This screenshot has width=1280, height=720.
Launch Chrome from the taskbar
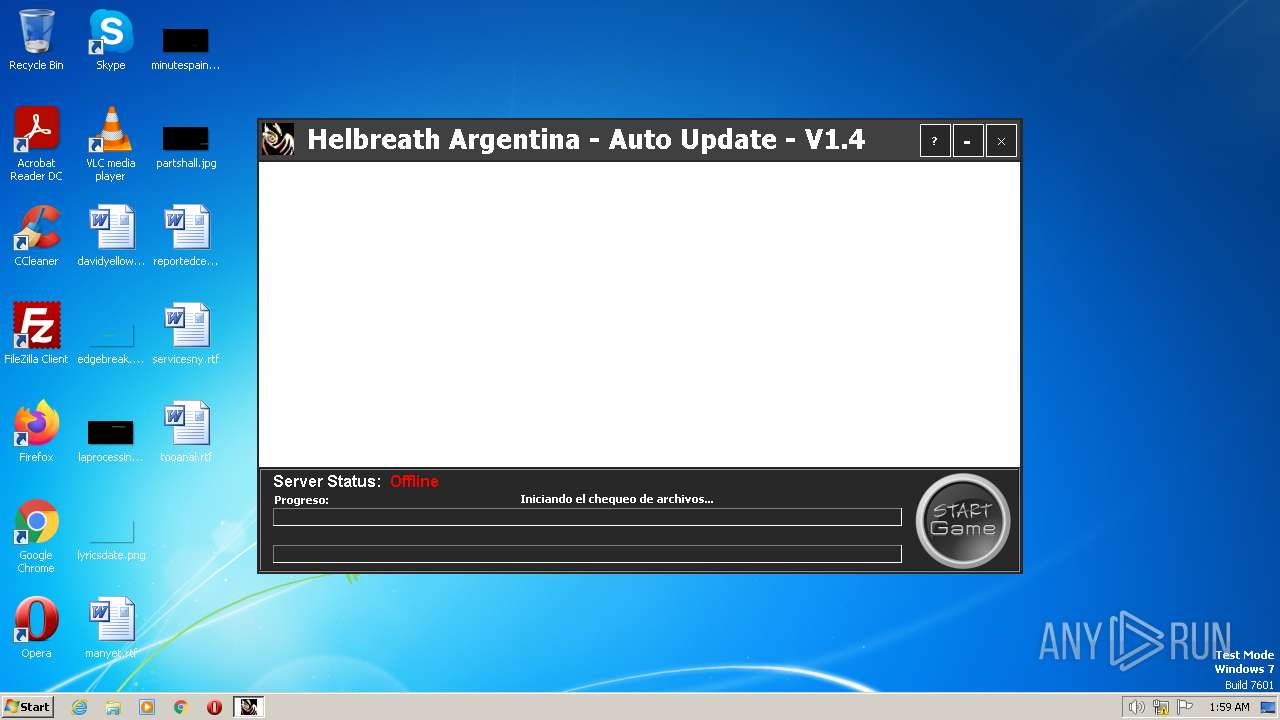[181, 707]
